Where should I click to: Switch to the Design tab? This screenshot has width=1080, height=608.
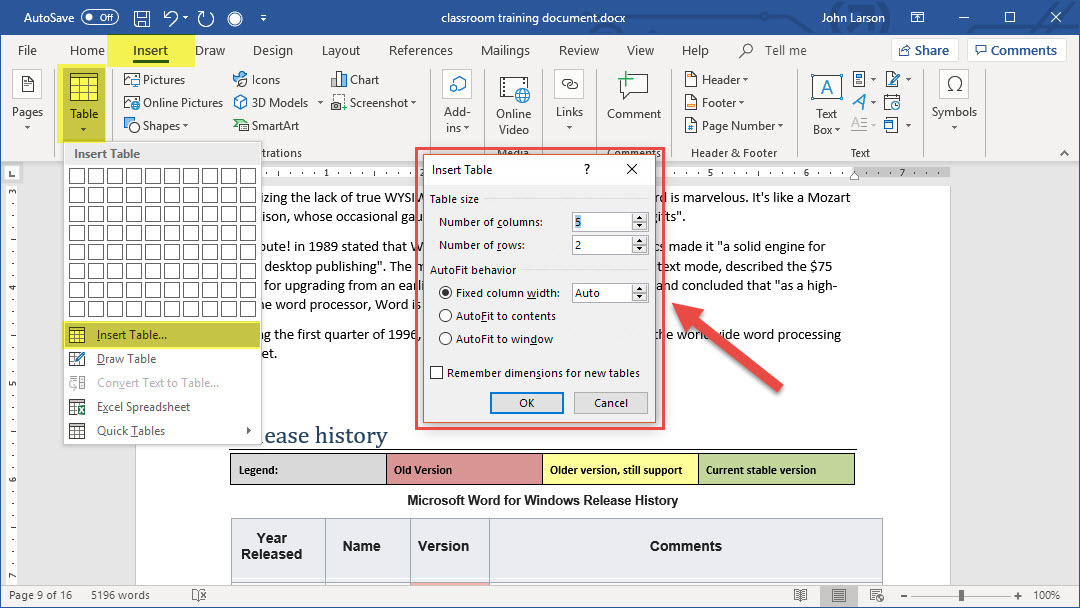(273, 51)
